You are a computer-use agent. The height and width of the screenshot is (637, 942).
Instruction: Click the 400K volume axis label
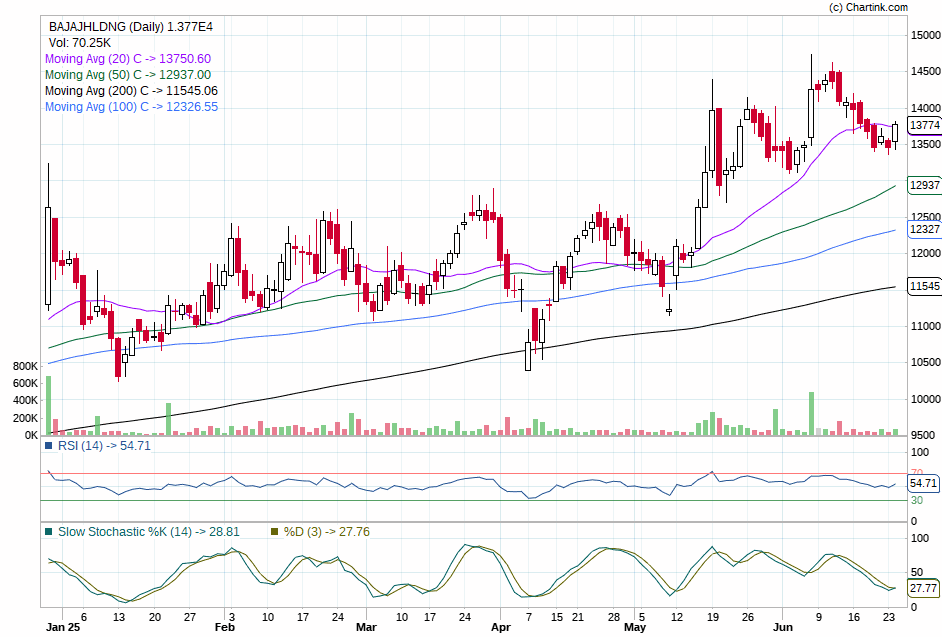point(25,400)
